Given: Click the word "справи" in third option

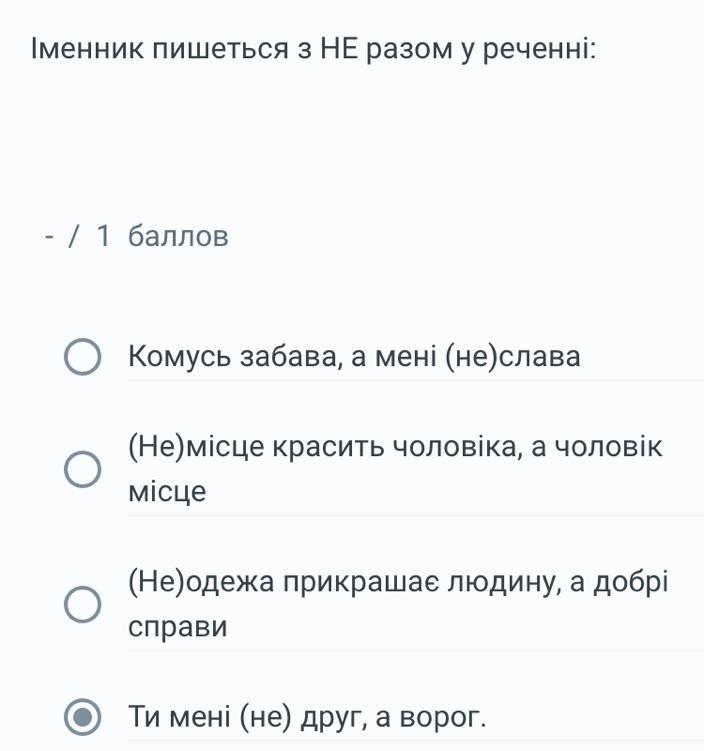Looking at the screenshot, I should coord(178,628).
